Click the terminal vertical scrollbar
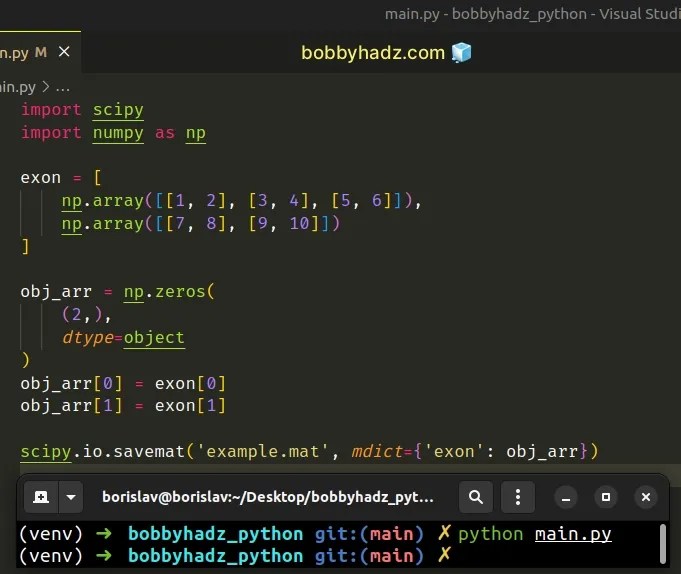 [x=663, y=544]
